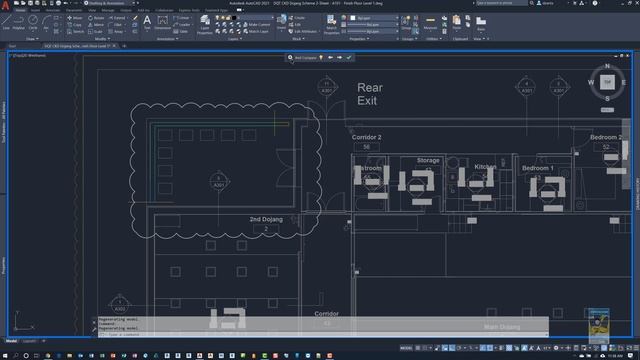640x360 pixels.
Task: Switch to the Annotate ribbon tab
Action: coord(53,10)
